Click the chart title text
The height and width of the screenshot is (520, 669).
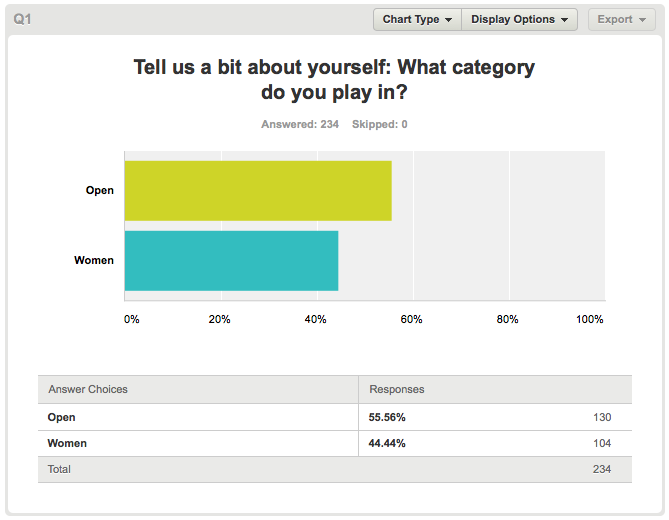tap(334, 79)
